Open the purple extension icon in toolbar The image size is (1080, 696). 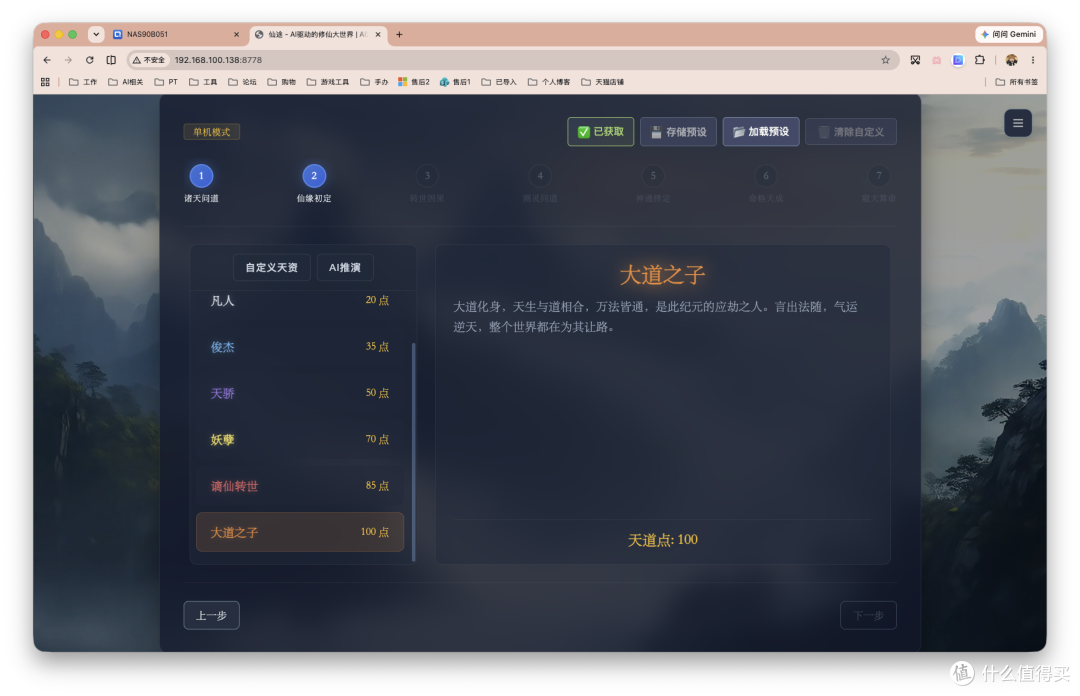click(958, 60)
